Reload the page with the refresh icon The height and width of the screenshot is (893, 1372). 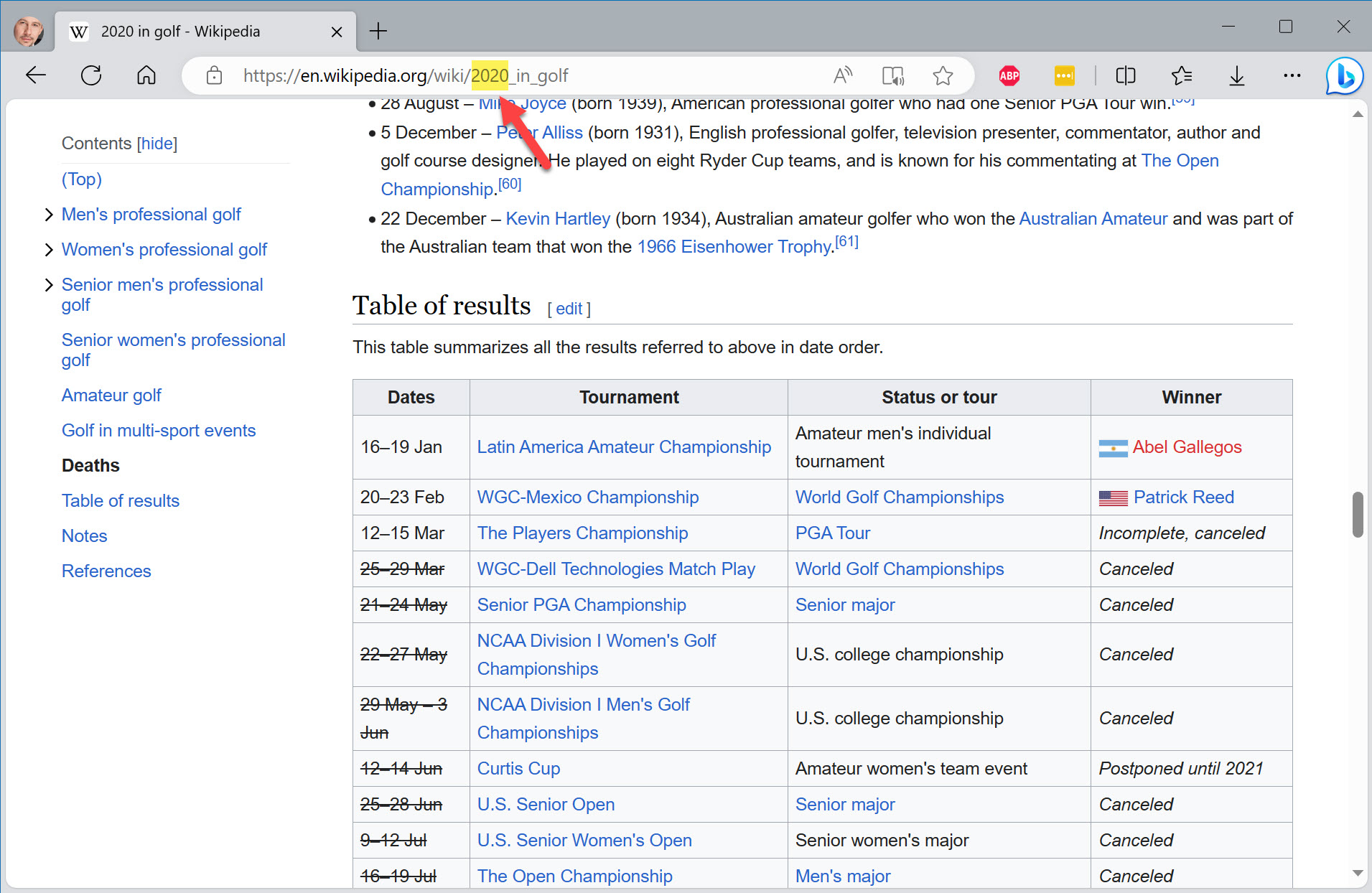[x=91, y=75]
